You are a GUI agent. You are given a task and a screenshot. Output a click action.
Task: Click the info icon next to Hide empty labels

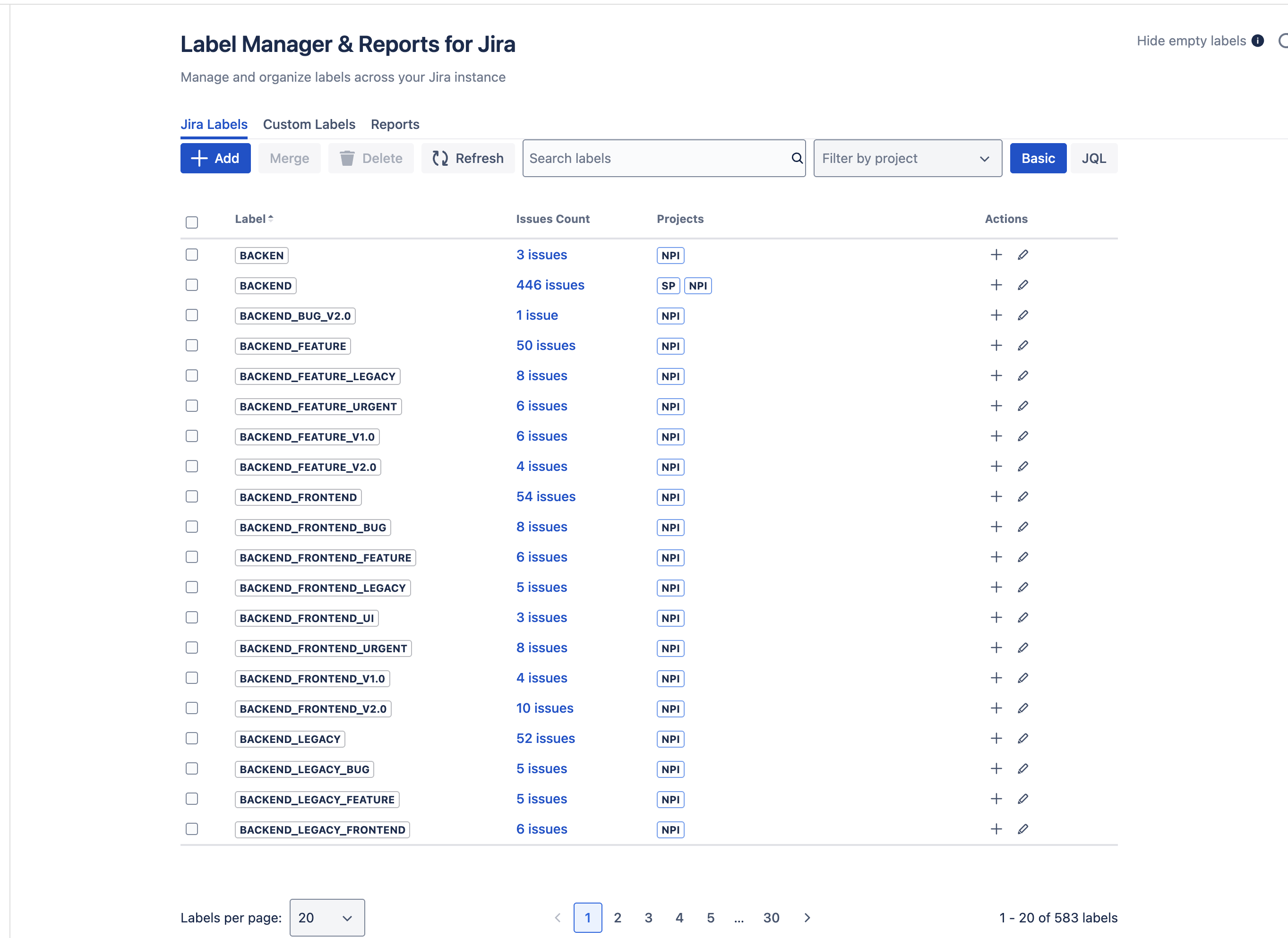(1258, 40)
